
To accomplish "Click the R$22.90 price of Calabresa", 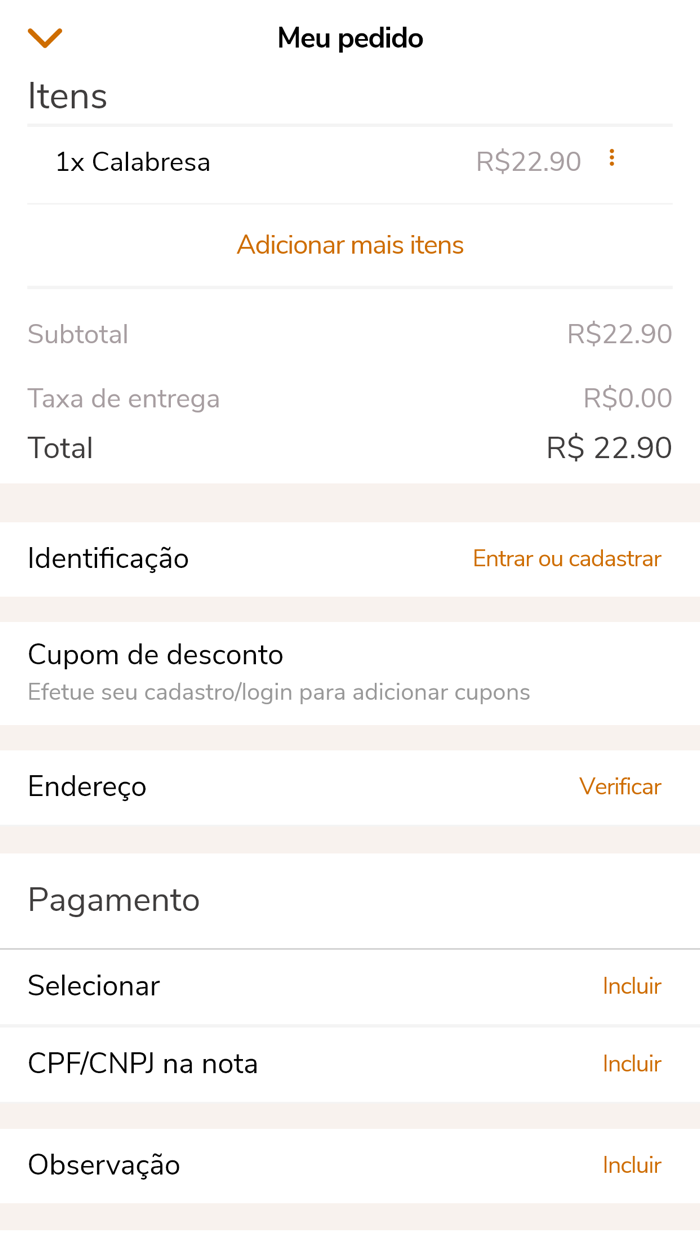I will (x=528, y=160).
